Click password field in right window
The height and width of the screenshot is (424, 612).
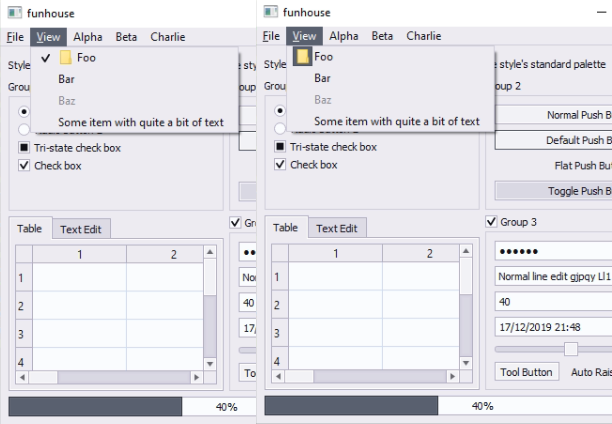[553, 251]
